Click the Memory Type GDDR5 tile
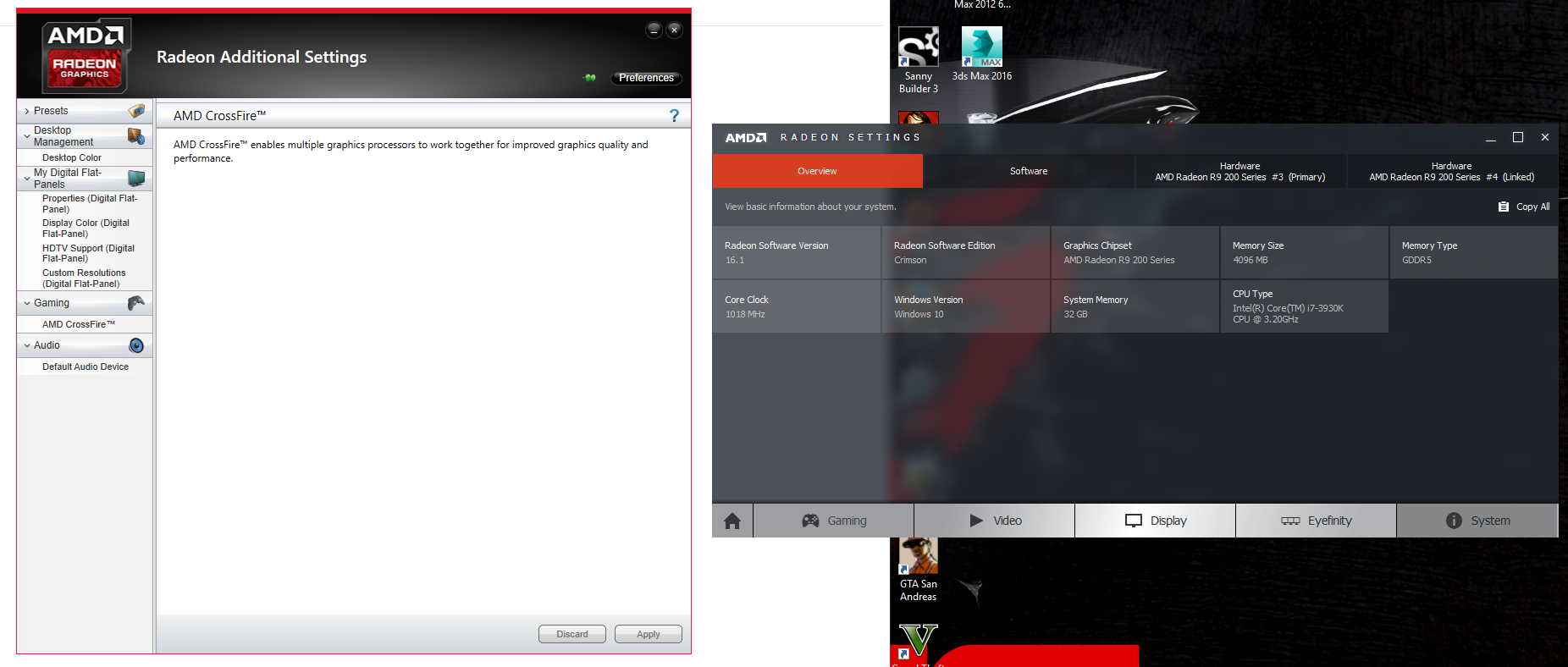This screenshot has height=667, width=1568. pos(1473,252)
